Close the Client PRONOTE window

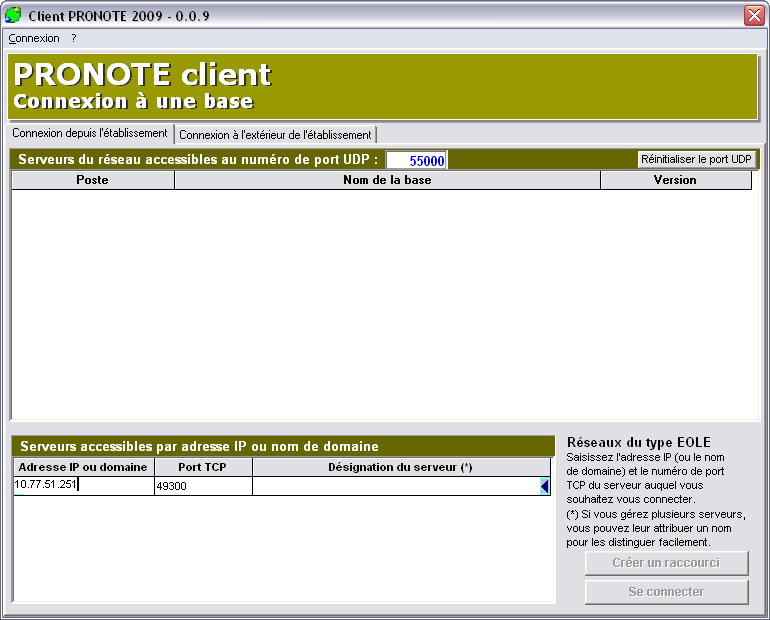(754, 15)
